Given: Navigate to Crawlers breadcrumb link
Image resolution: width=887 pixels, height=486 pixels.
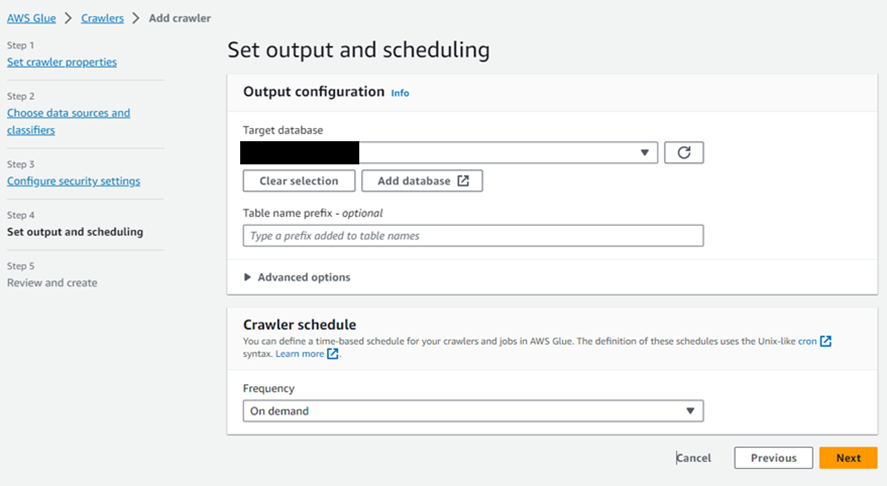Looking at the screenshot, I should pyautogui.click(x=102, y=18).
